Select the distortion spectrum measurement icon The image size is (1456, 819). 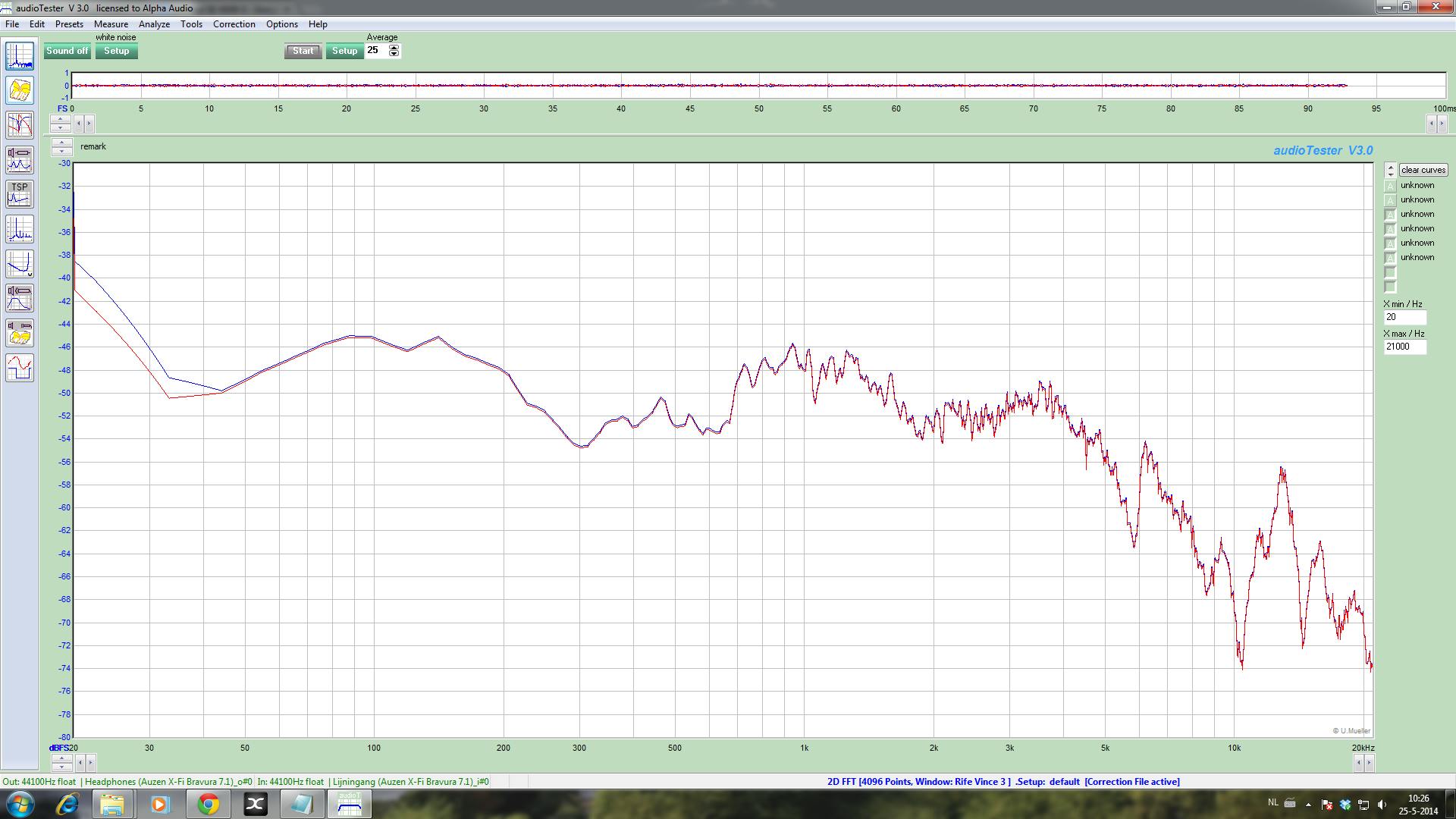(x=20, y=229)
